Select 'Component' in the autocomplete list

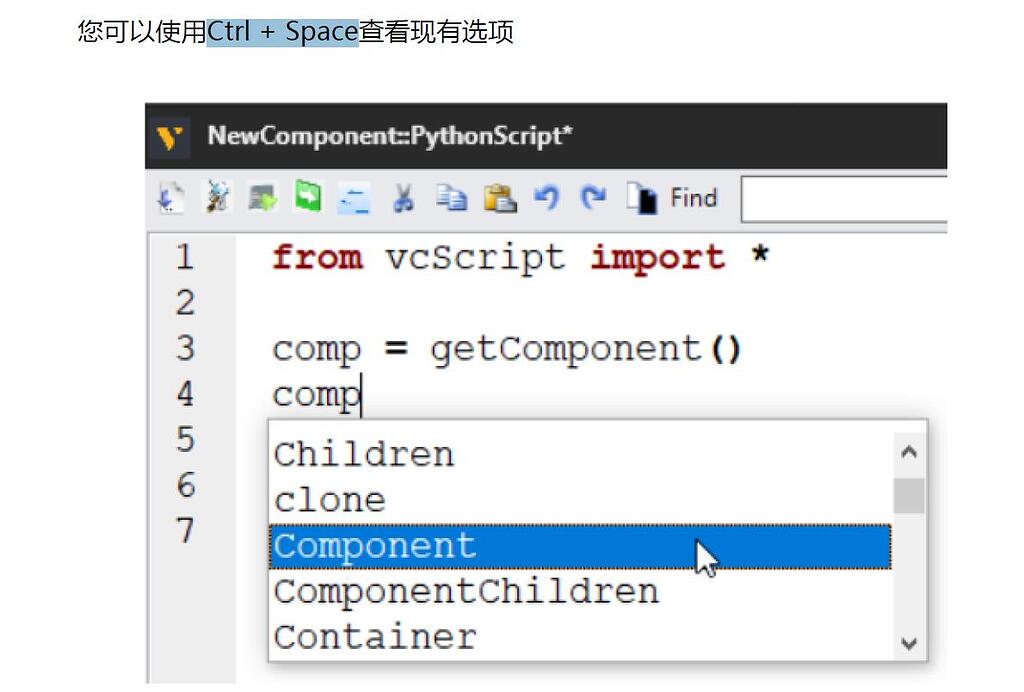tap(374, 546)
